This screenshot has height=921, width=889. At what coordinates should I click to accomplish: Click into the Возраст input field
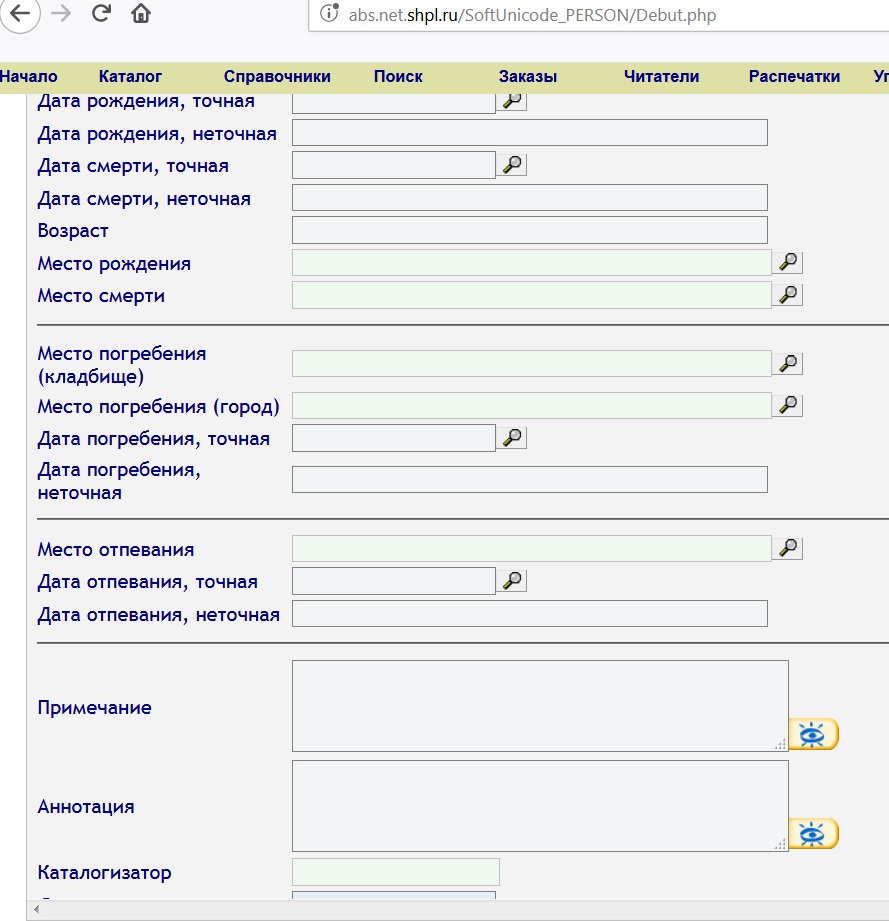(529, 230)
